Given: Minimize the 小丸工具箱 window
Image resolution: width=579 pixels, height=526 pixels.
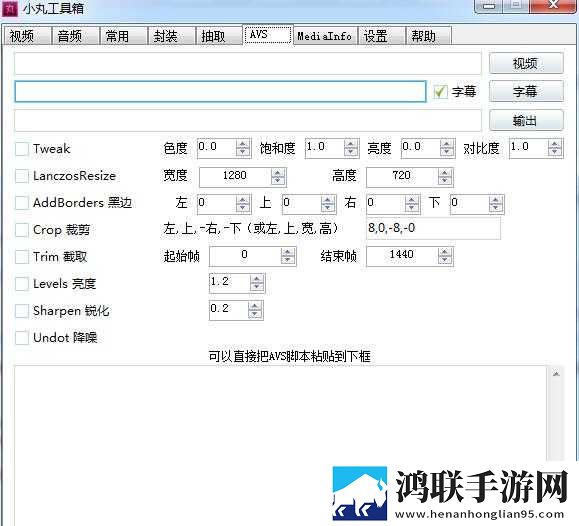Looking at the screenshot, I should click(488, 6).
